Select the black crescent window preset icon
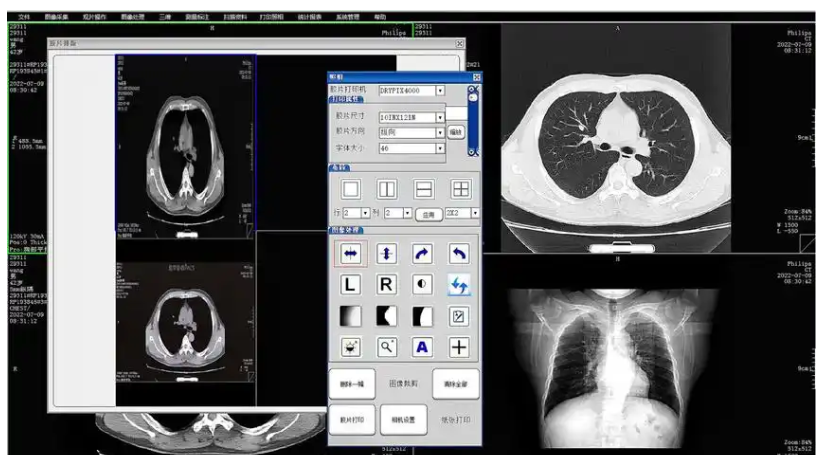Image resolution: width=820 pixels, height=455 pixels. pyautogui.click(x=386, y=316)
